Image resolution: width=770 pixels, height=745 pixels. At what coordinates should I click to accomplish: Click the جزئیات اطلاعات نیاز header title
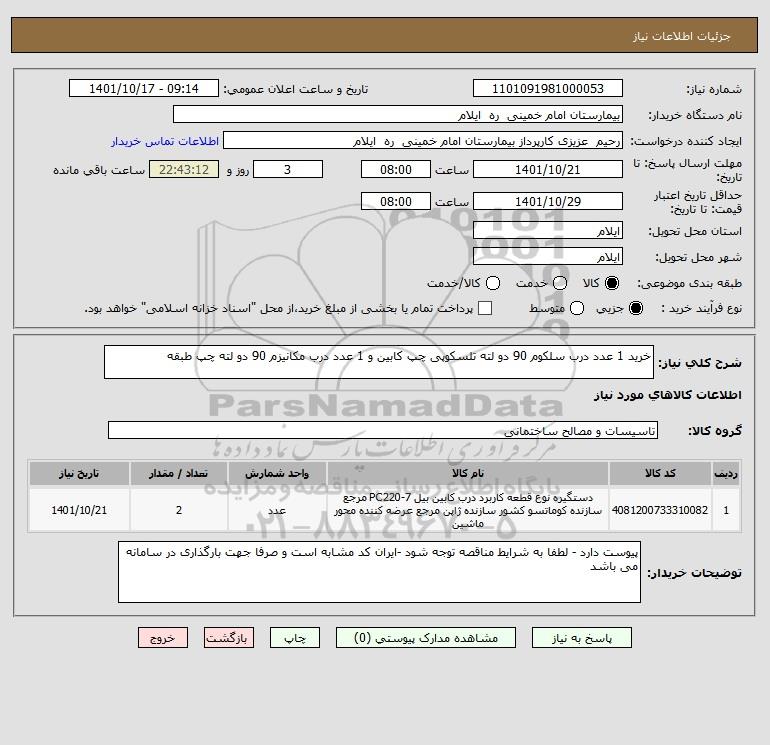pos(681,36)
